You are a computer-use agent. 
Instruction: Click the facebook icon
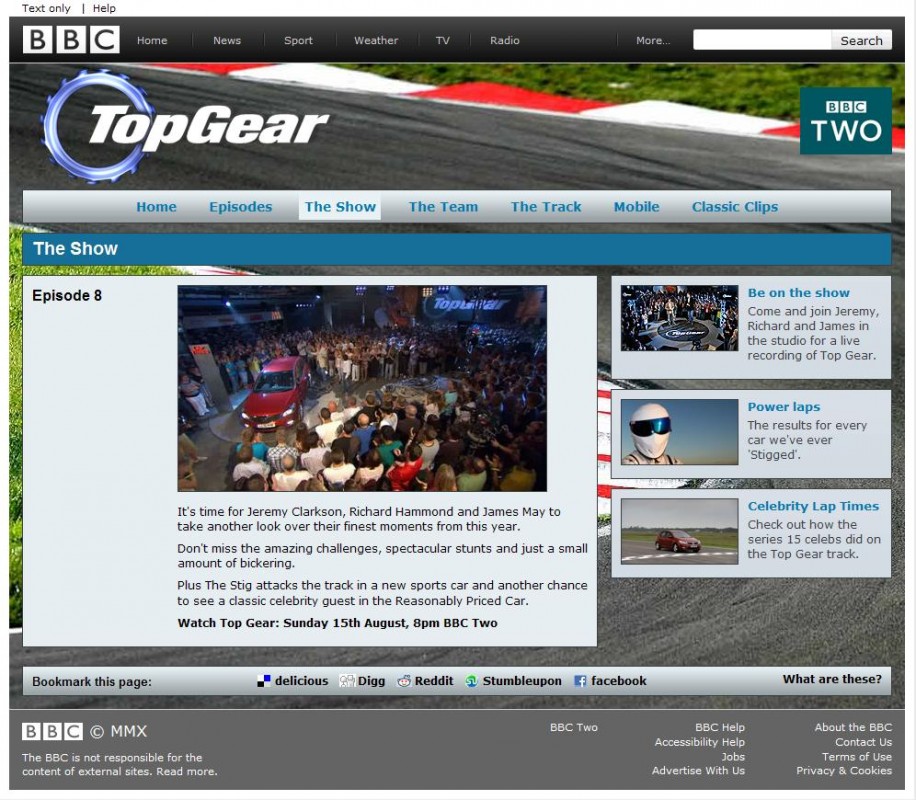click(x=580, y=681)
